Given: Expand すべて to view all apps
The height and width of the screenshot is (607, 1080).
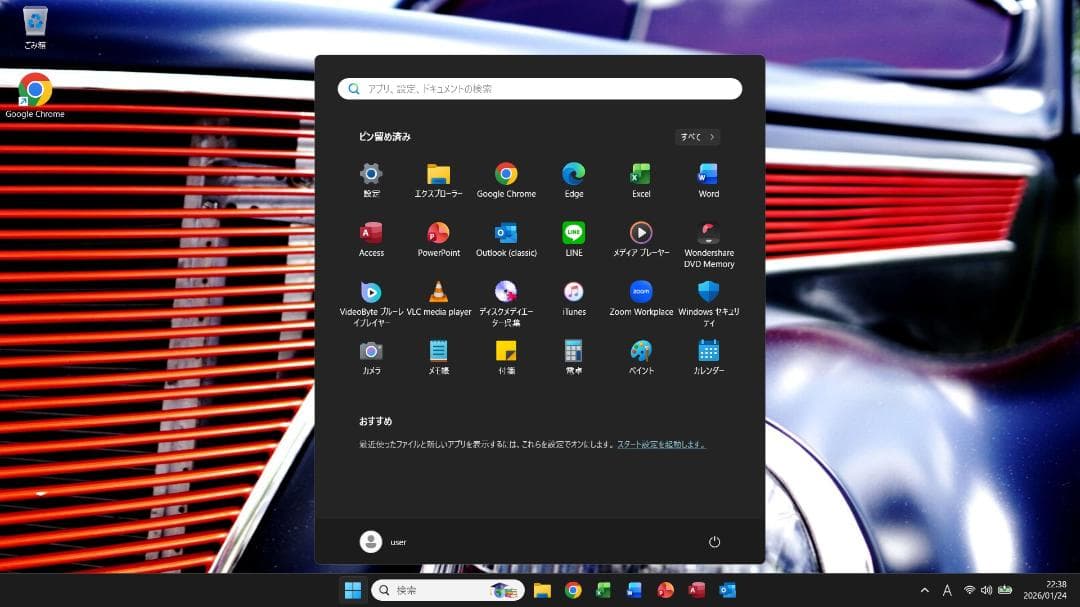Looking at the screenshot, I should [695, 137].
